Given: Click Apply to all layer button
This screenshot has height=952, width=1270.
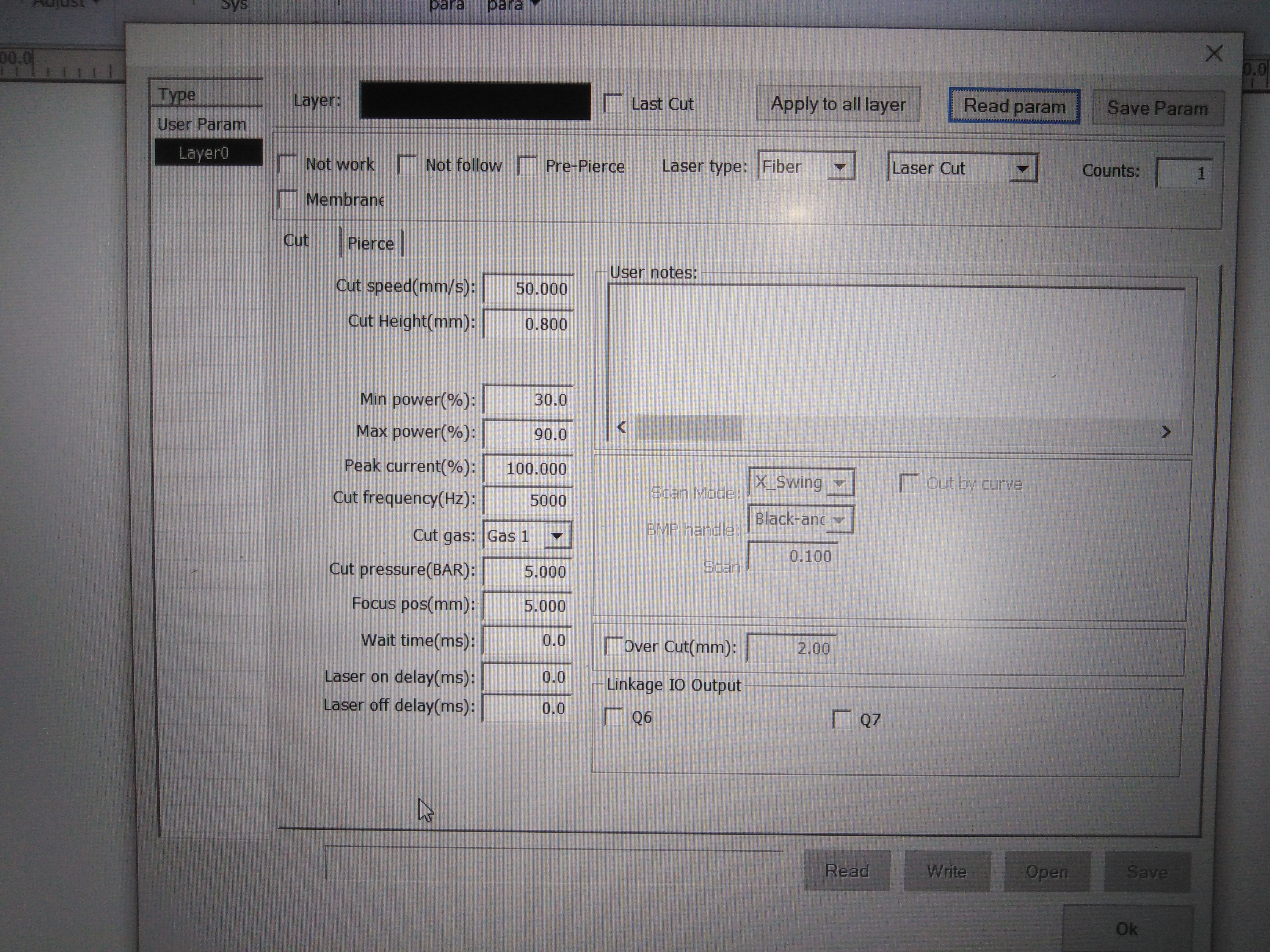Looking at the screenshot, I should pos(838,104).
